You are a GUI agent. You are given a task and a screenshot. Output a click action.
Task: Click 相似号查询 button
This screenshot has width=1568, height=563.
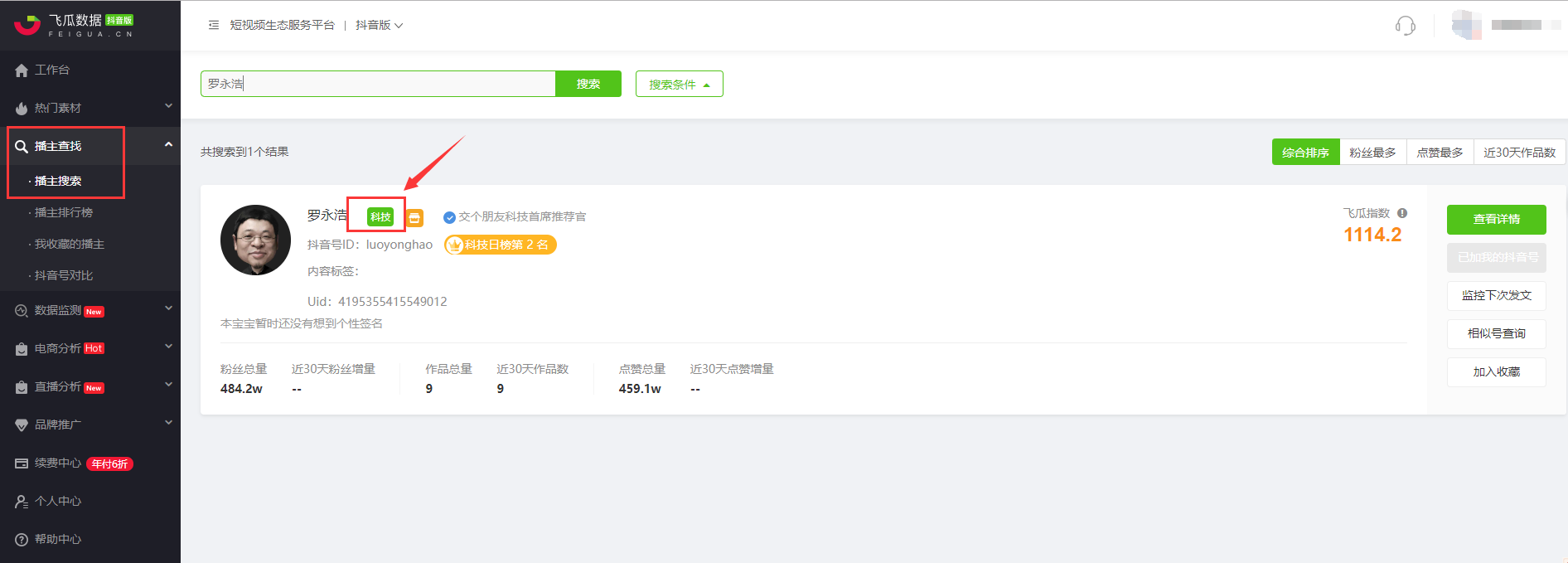click(x=1497, y=333)
